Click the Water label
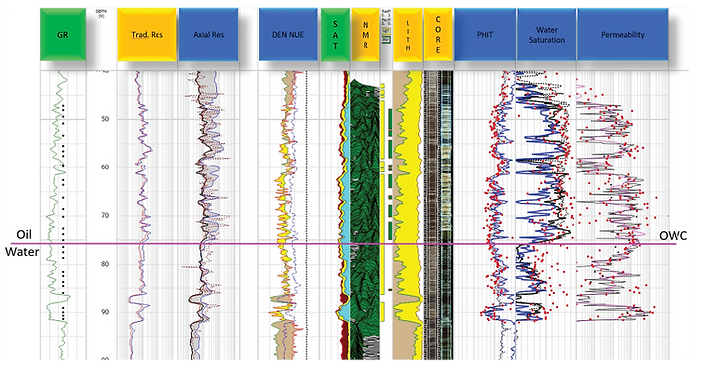Viewport: 706px width, 374px height. coord(22,252)
